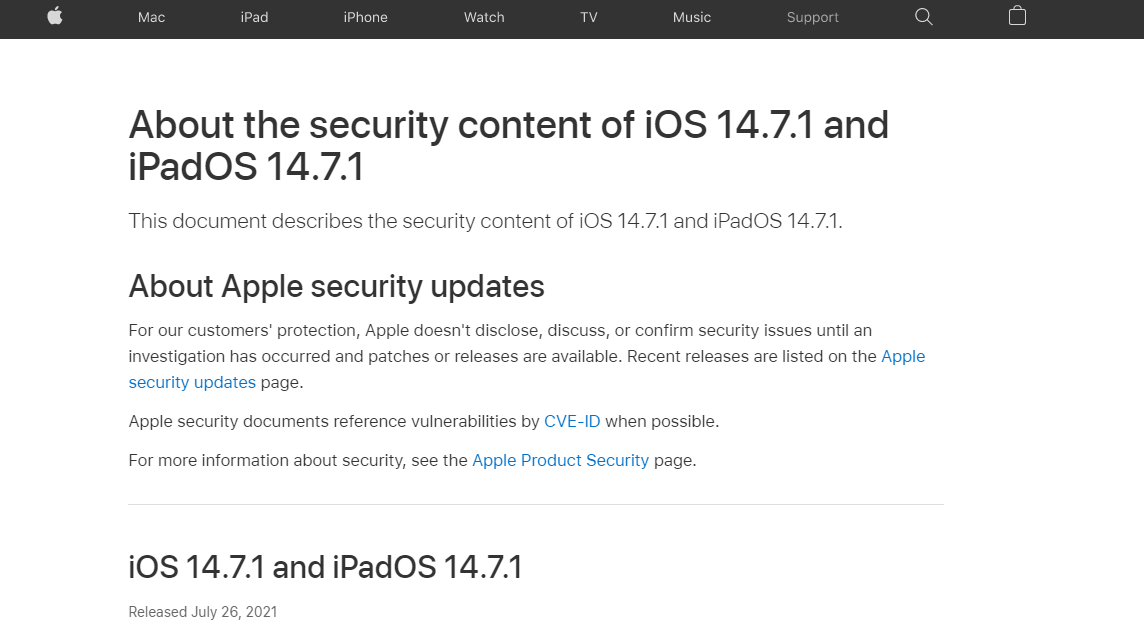Go to the Mac menu item

pyautogui.click(x=151, y=18)
